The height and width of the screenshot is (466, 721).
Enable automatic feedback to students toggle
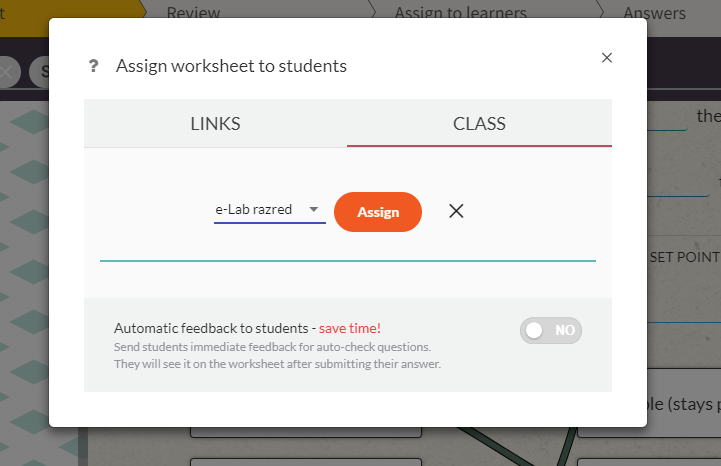[x=550, y=330]
